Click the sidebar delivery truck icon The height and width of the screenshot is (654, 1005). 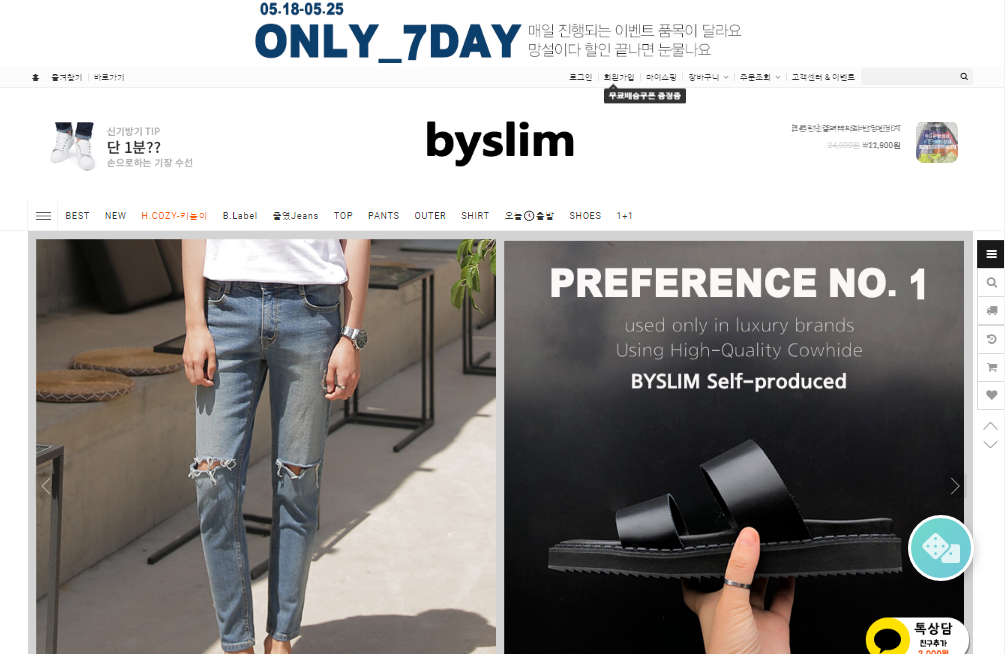pos(990,311)
